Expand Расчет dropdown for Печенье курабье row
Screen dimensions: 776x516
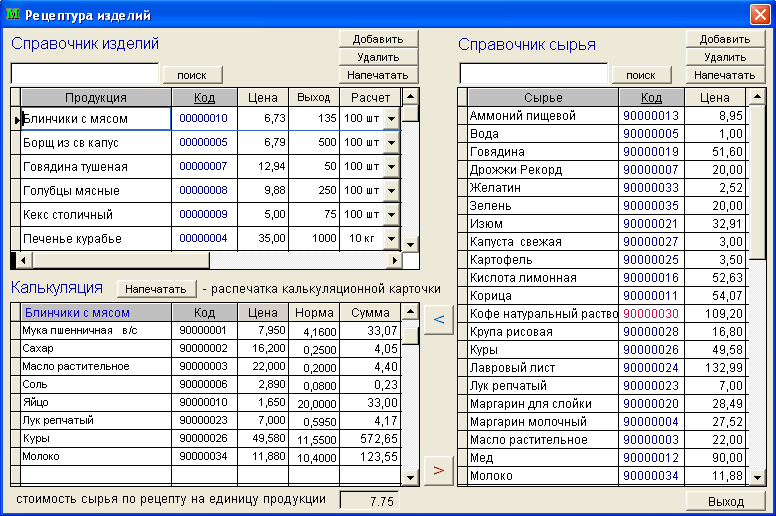point(391,239)
